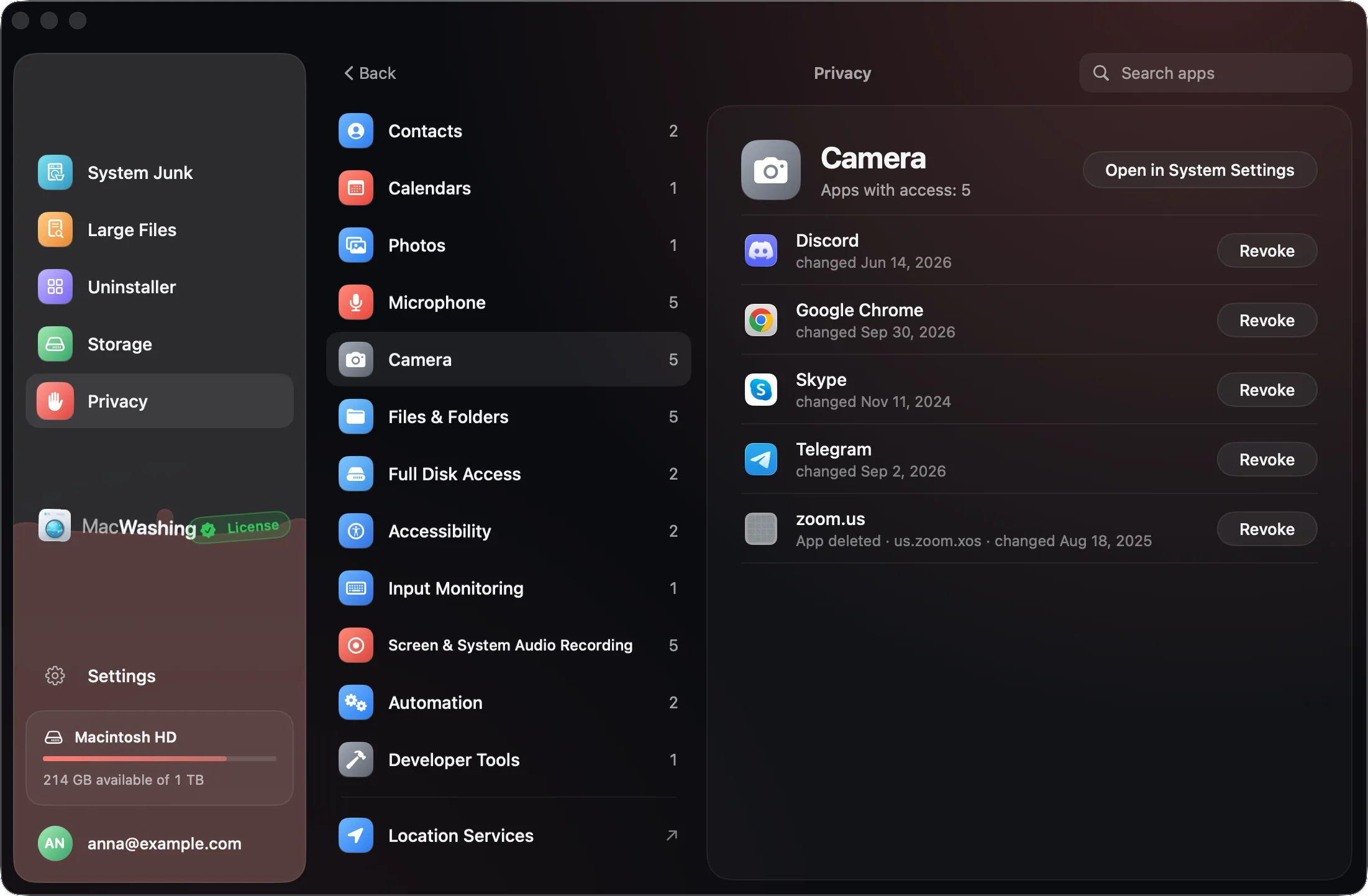Click the Google Chrome app icon

click(x=760, y=320)
